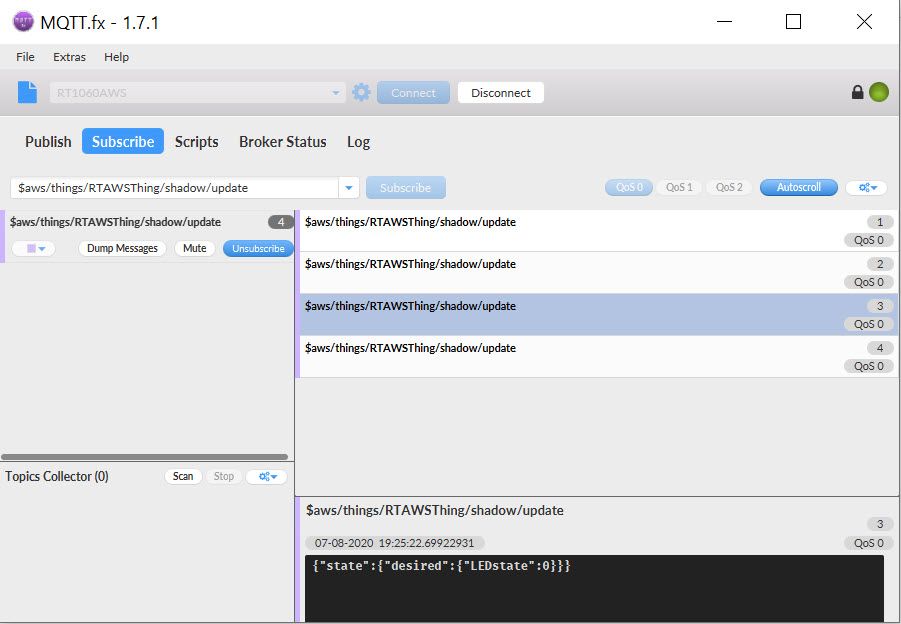Click the green connection status indicator
This screenshot has width=901, height=624.
pyautogui.click(x=879, y=92)
